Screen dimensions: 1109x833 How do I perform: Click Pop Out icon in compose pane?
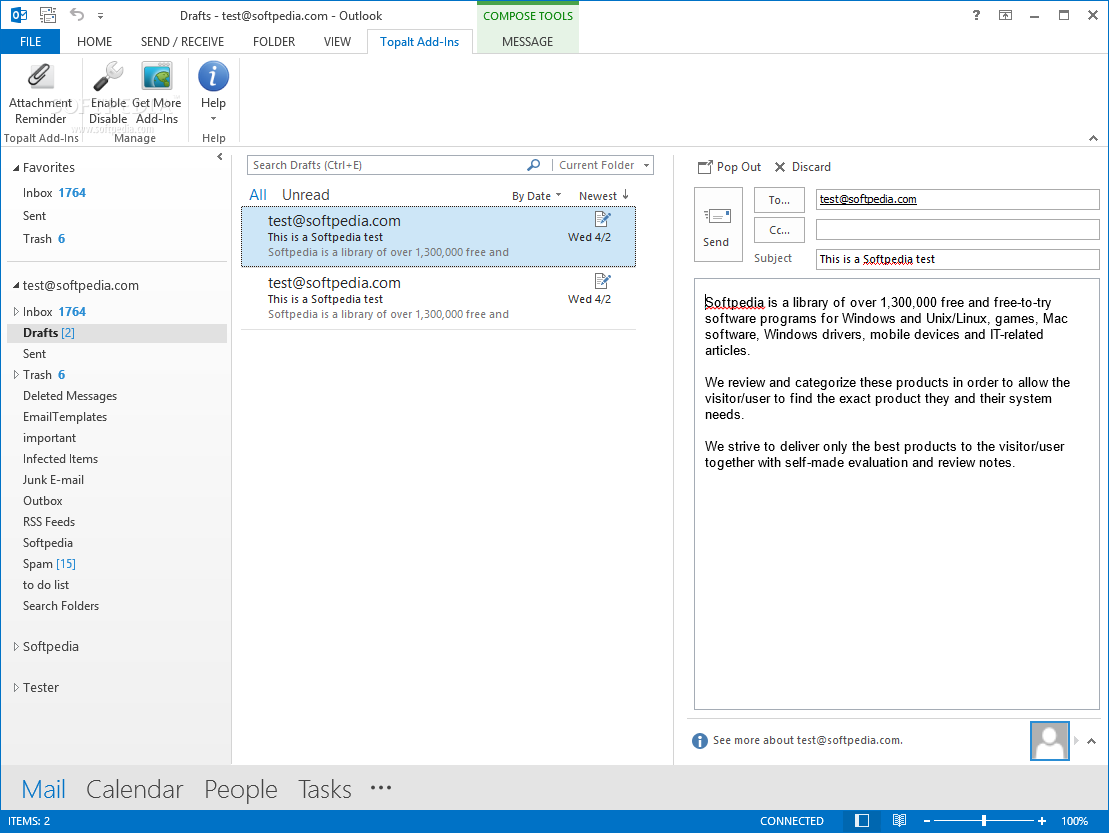(705, 167)
